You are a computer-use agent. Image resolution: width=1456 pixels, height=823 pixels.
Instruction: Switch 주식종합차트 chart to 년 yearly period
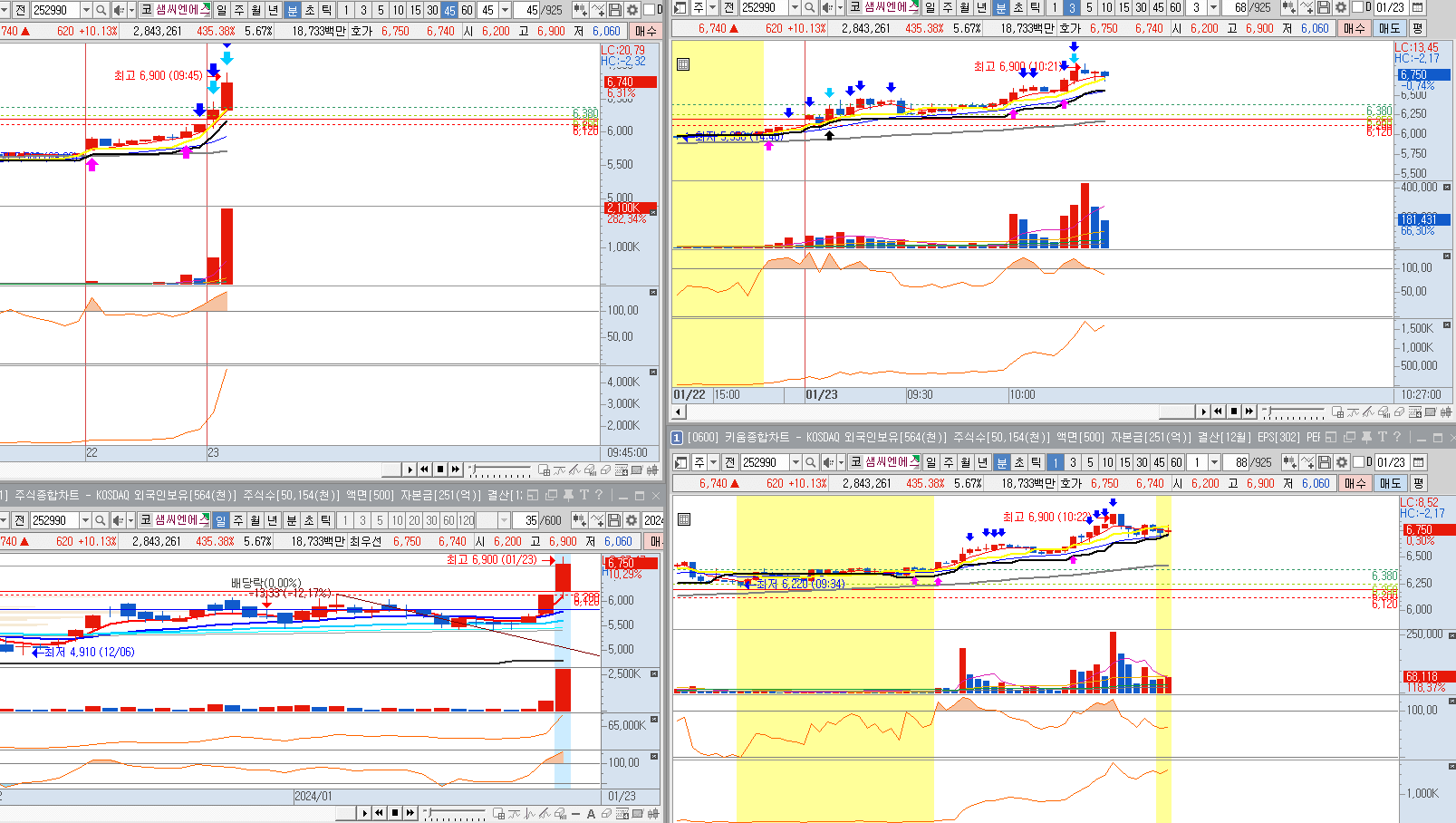[x=272, y=520]
